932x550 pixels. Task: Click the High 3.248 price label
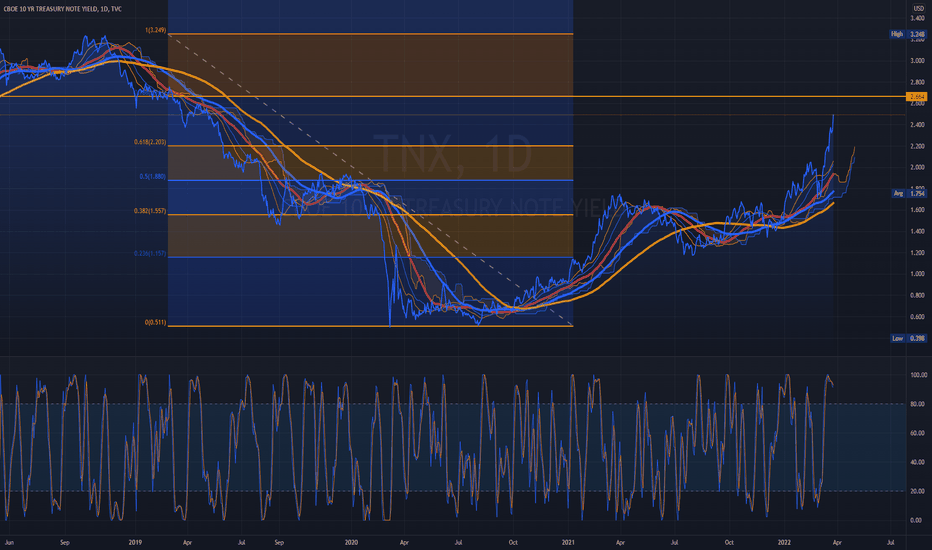pyautogui.click(x=908, y=34)
